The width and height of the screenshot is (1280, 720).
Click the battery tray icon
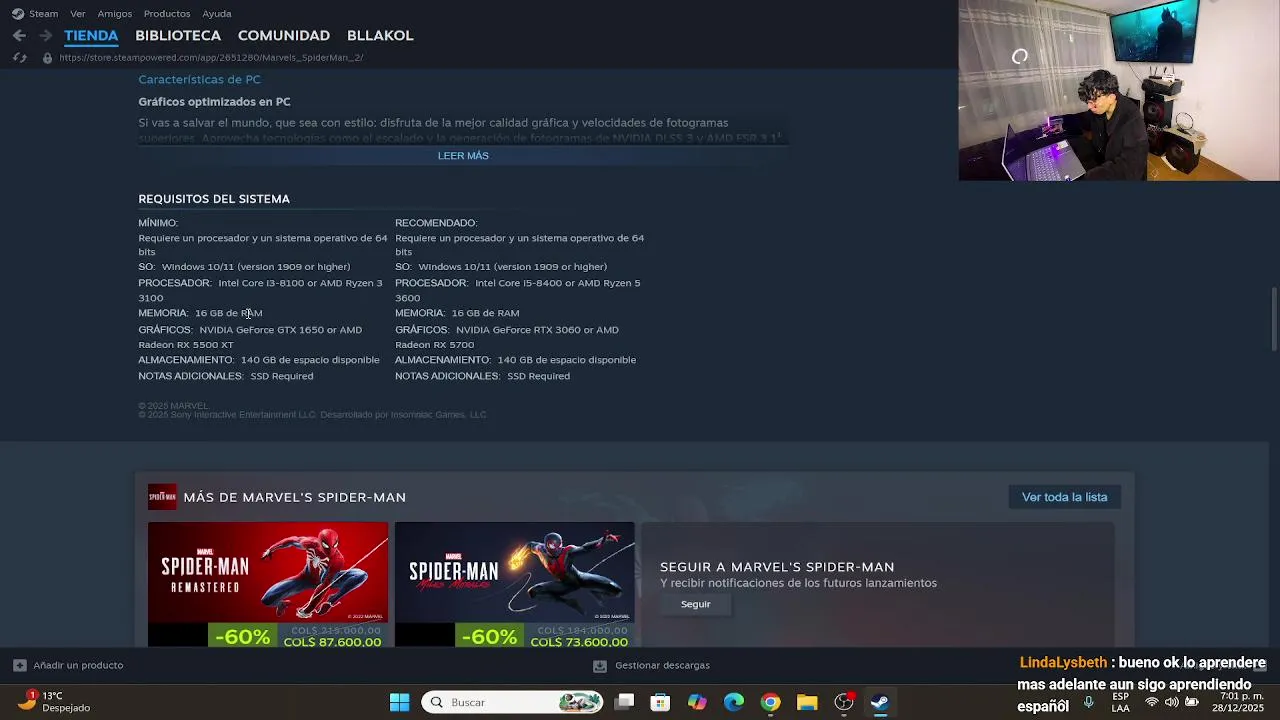(1192, 702)
